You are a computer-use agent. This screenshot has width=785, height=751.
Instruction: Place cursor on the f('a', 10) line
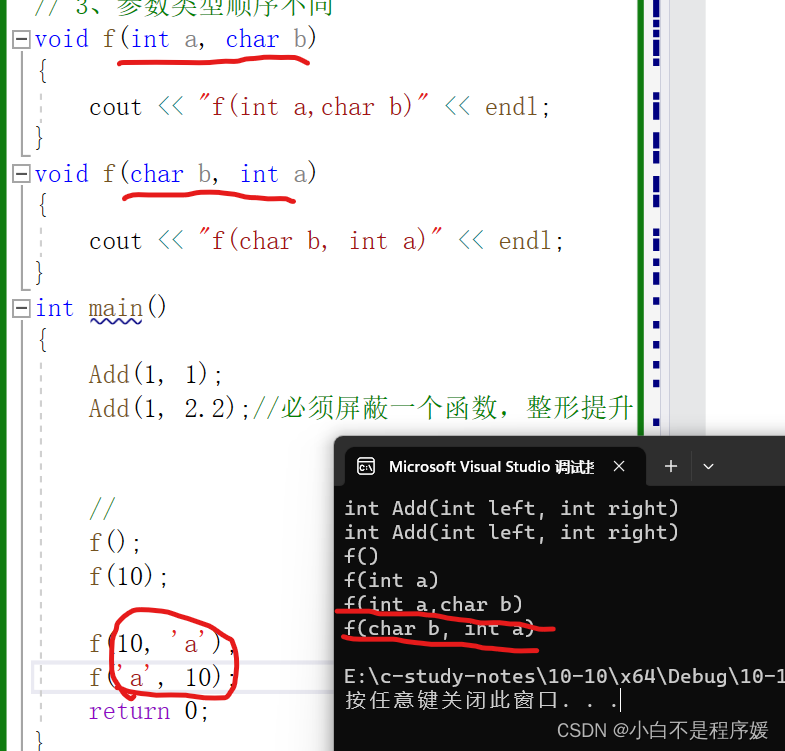click(x=162, y=677)
